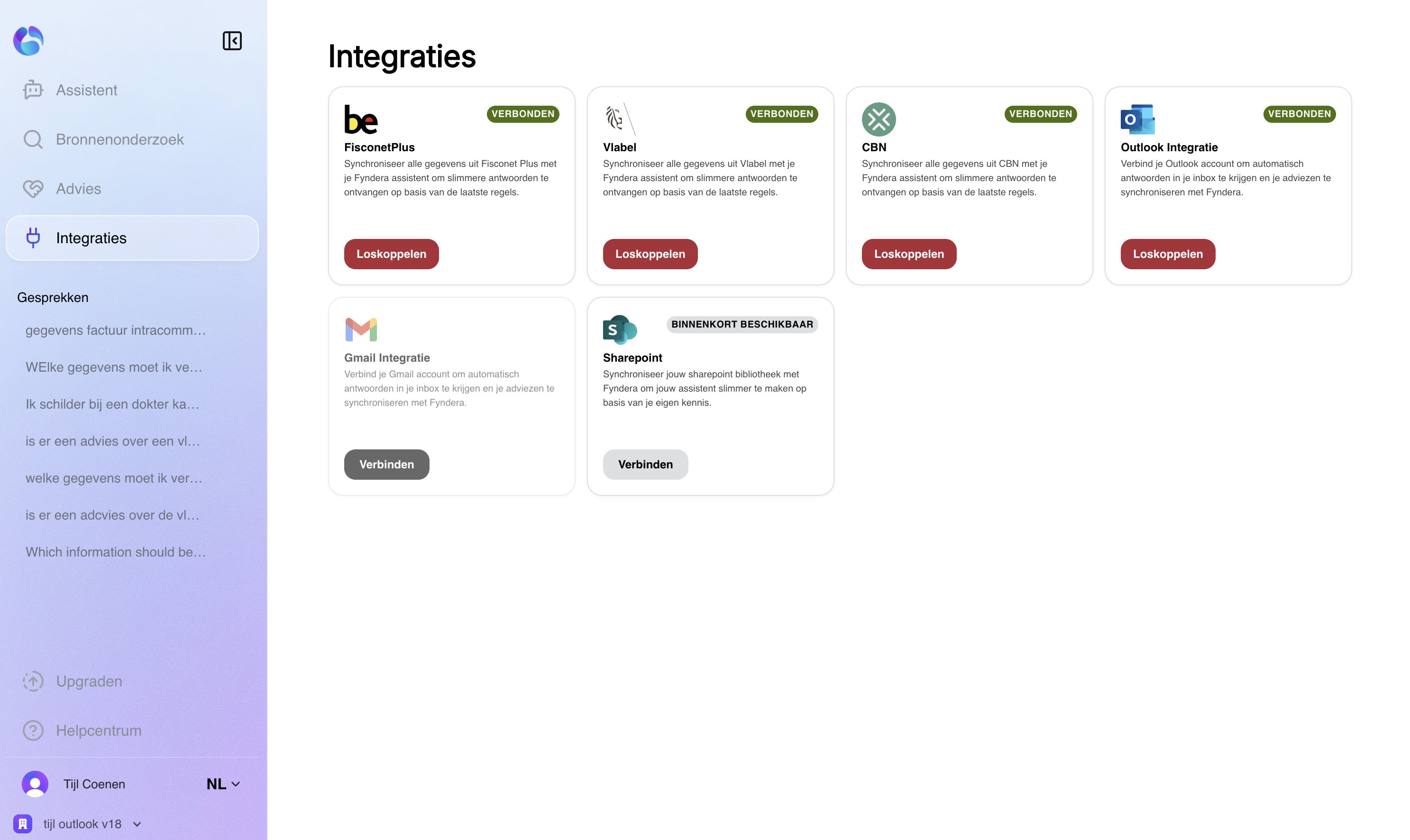Click the CBN integration icon

click(x=879, y=119)
